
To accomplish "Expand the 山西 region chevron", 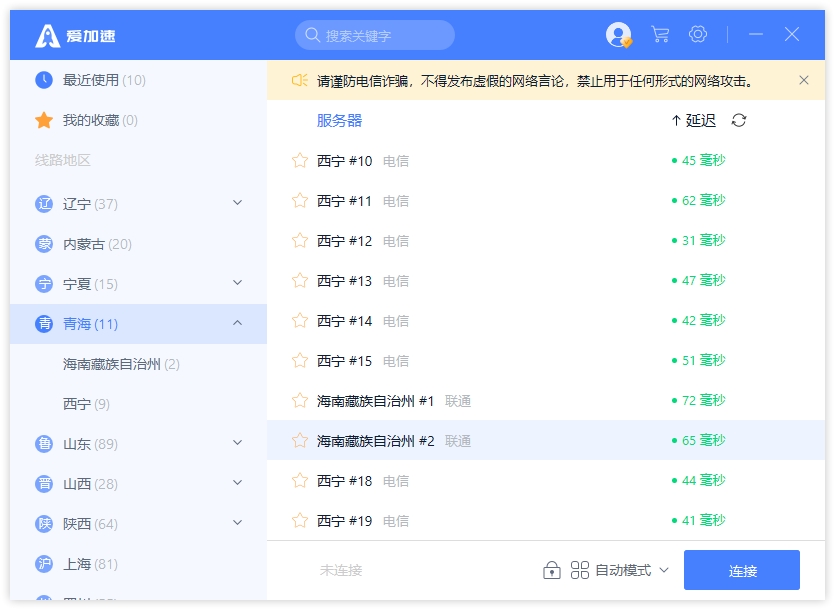I will click(x=238, y=483).
